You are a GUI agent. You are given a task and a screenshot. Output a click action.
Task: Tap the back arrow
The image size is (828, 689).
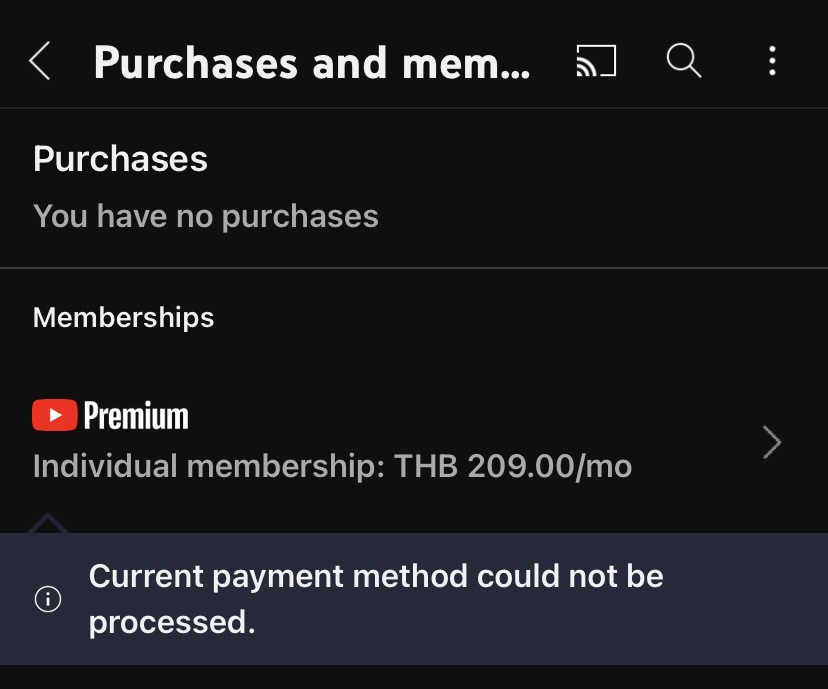pyautogui.click(x=40, y=62)
